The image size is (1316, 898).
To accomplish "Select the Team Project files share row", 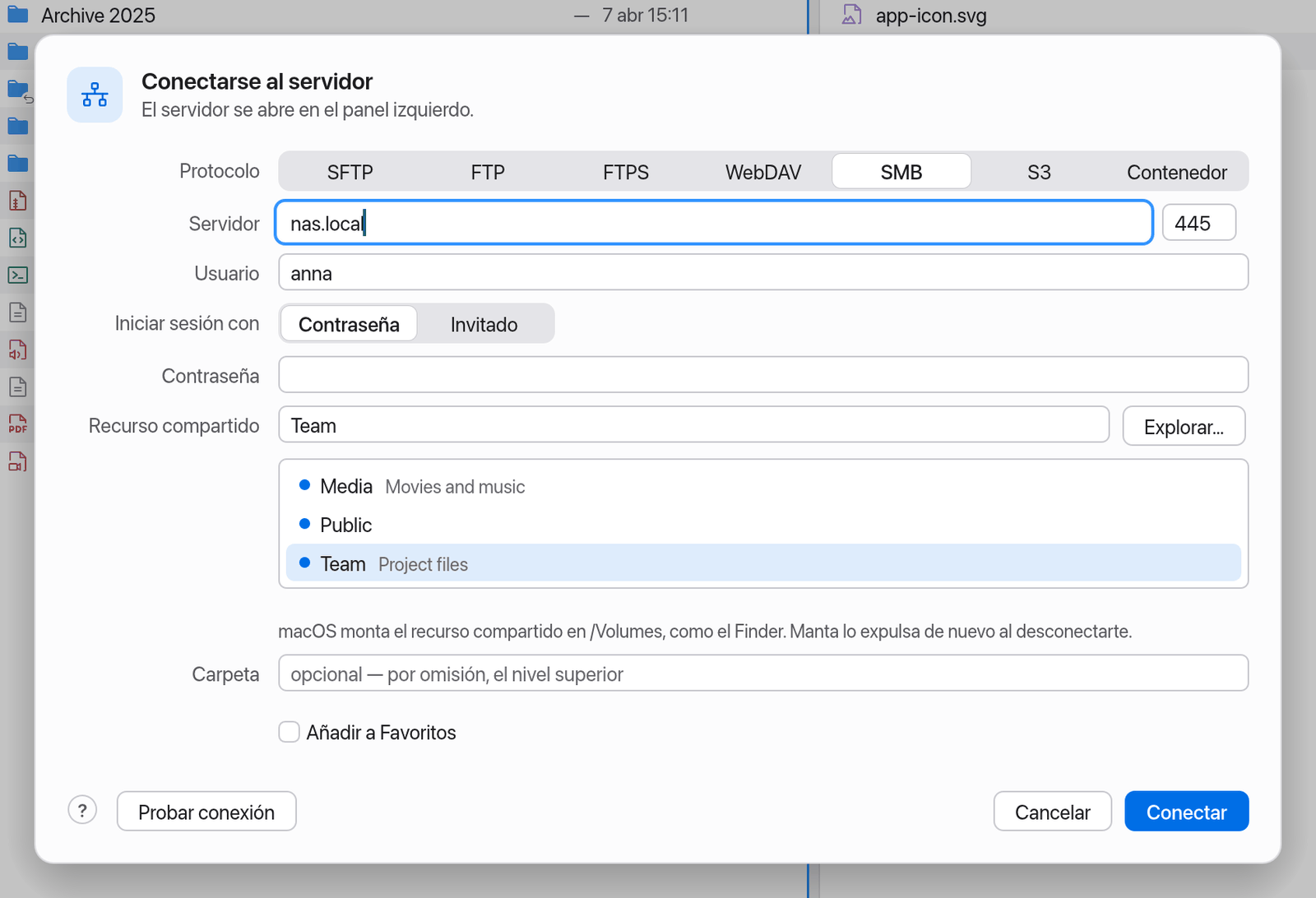I will point(763,563).
